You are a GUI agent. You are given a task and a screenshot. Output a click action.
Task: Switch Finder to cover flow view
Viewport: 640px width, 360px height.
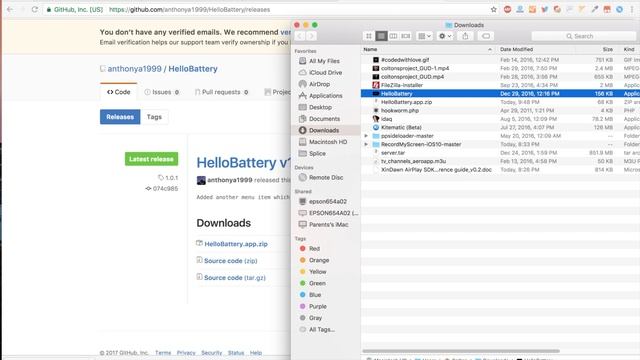(406, 36)
